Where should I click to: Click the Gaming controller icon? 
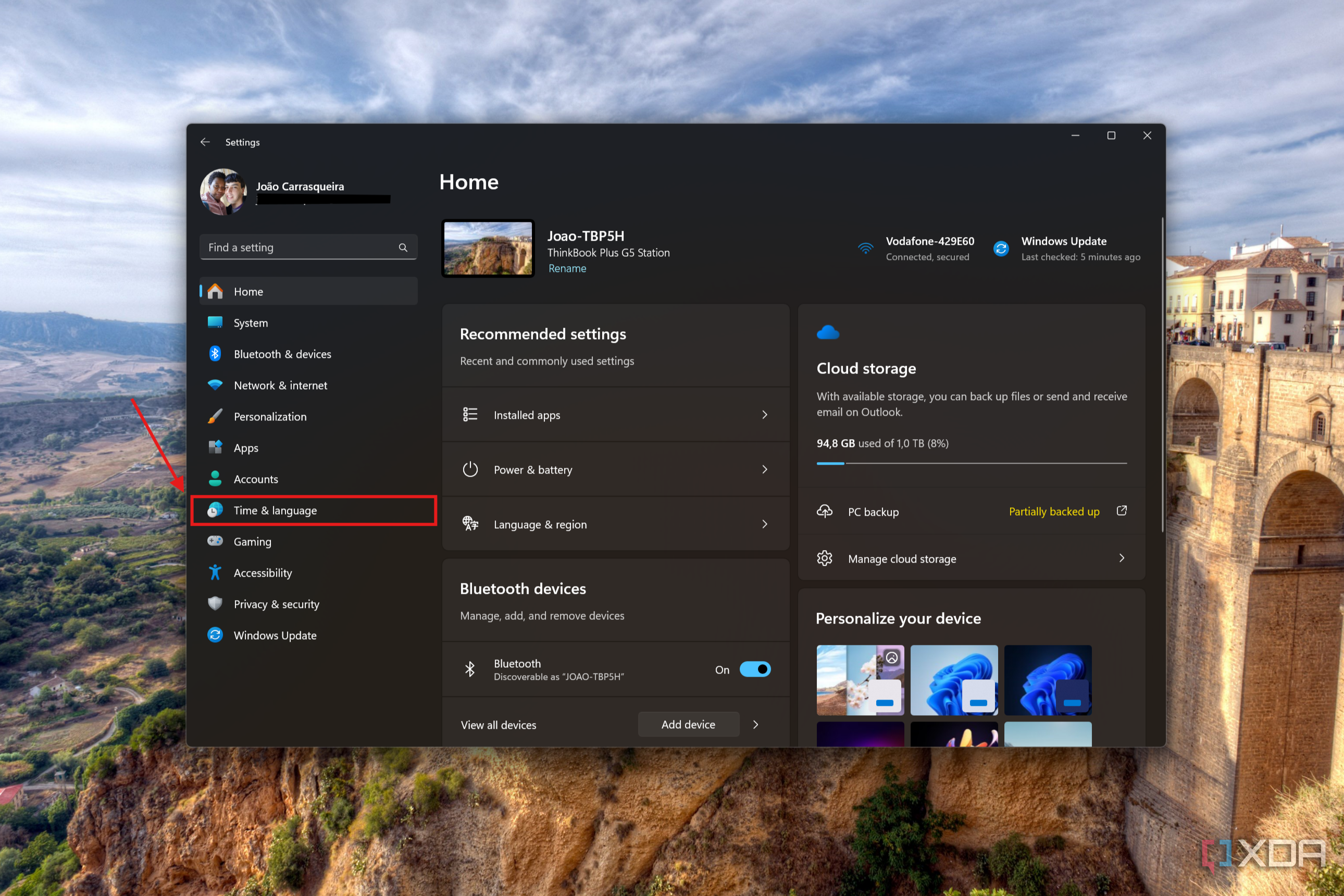[216, 541]
